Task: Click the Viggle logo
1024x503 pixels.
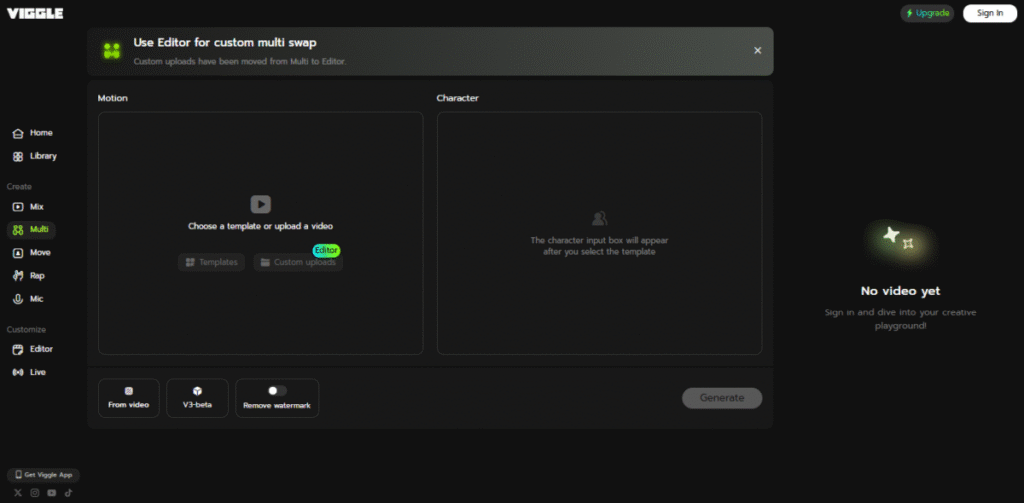Action: click(36, 13)
